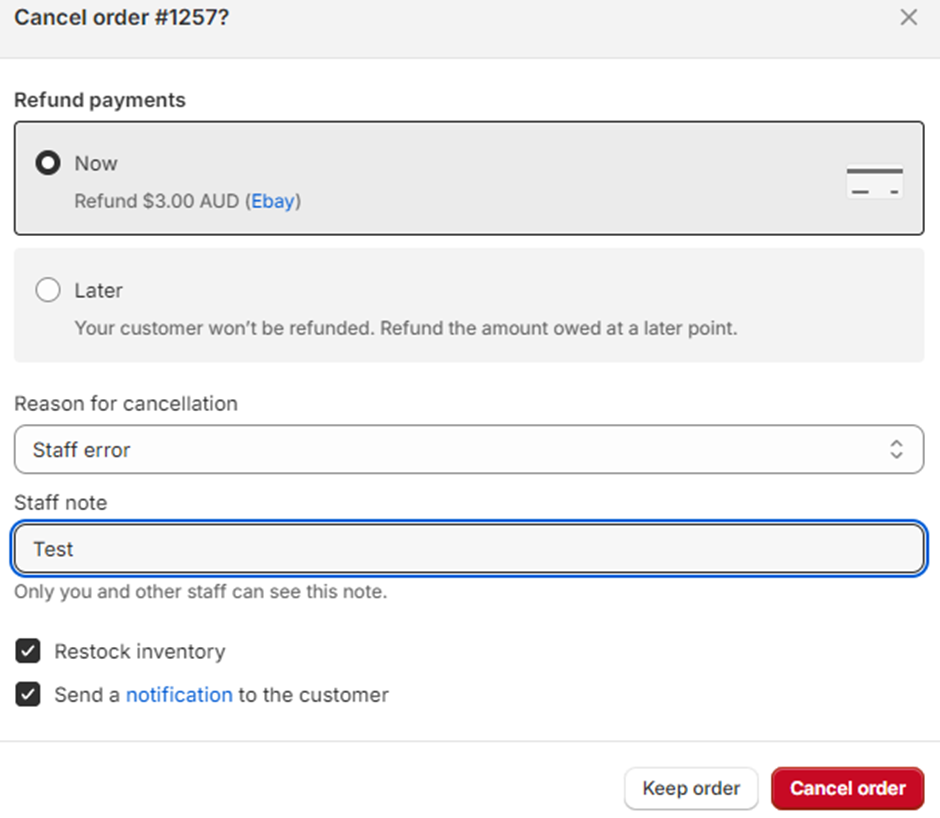Open Reason for cancellation dropdown
The height and width of the screenshot is (818, 940).
469,449
